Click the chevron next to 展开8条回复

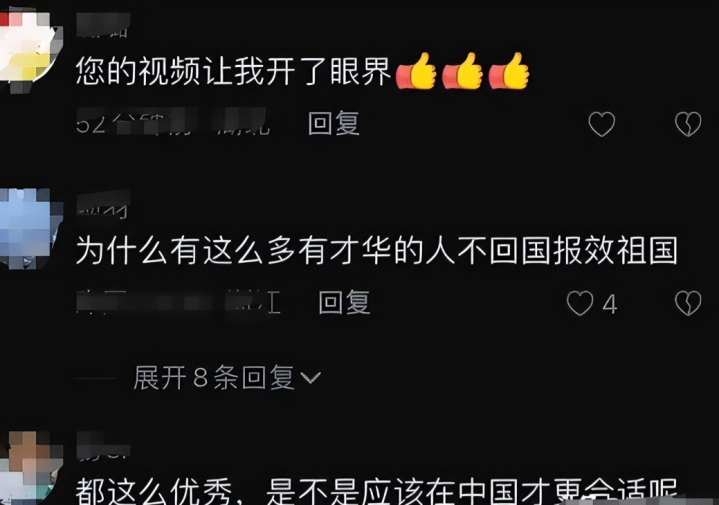pyautogui.click(x=310, y=378)
